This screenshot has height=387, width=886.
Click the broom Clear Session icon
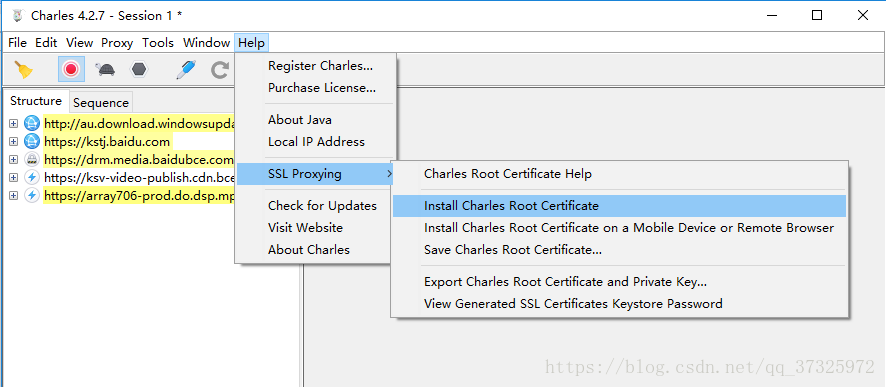[x=23, y=70]
